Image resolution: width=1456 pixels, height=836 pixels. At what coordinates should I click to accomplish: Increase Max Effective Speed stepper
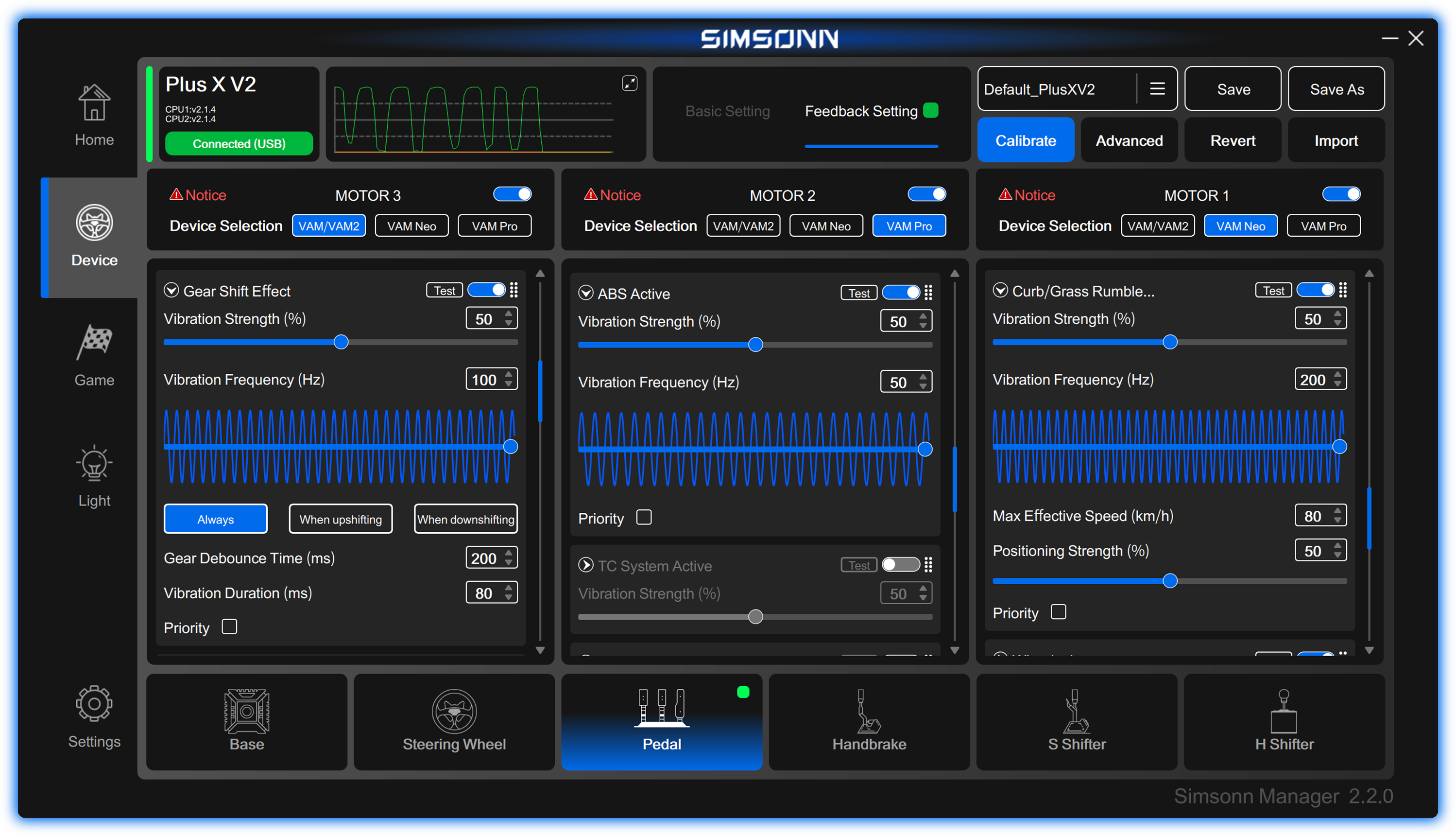point(1338,510)
